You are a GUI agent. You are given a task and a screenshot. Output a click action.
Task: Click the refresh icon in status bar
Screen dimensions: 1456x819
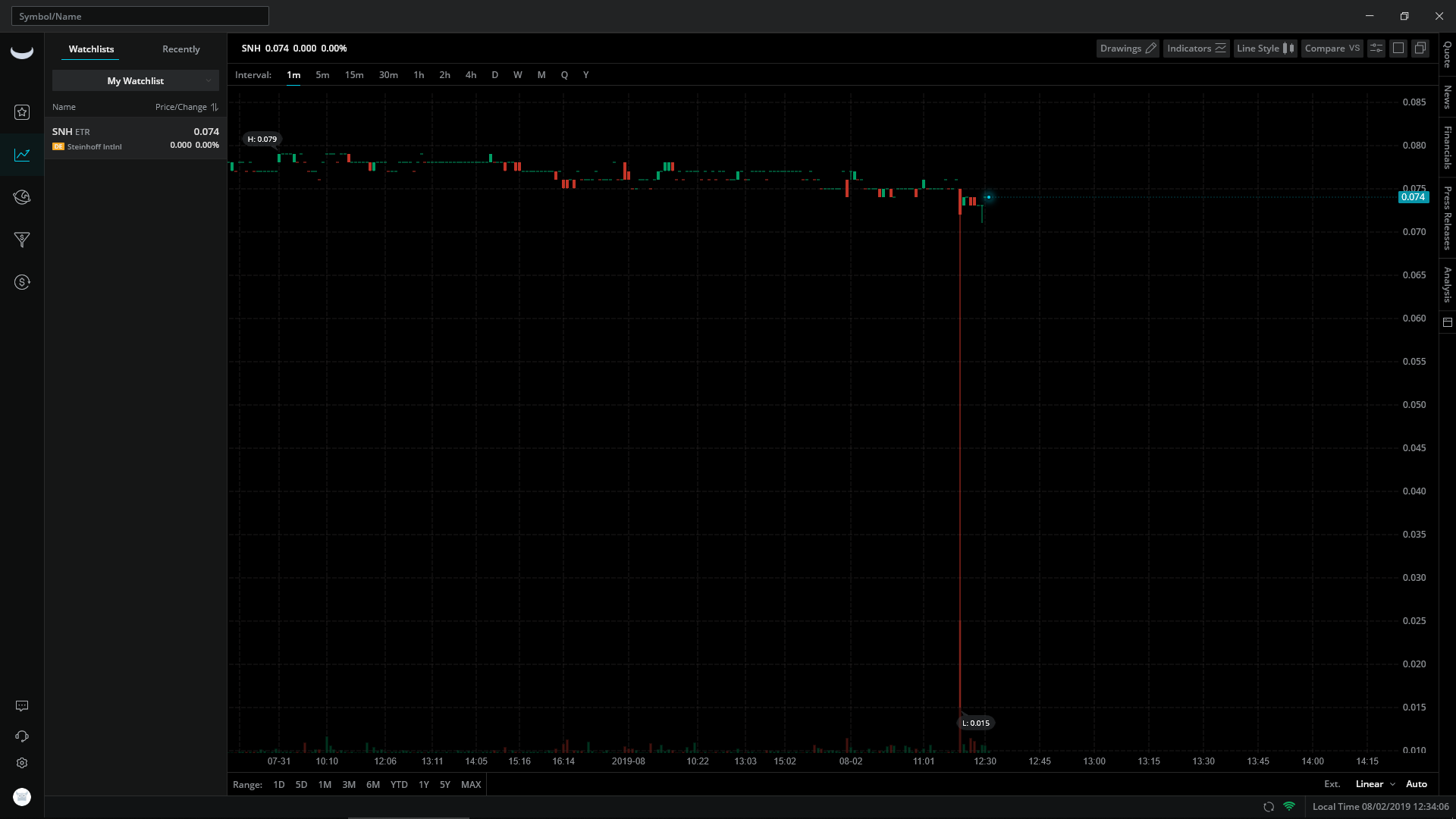(1269, 807)
